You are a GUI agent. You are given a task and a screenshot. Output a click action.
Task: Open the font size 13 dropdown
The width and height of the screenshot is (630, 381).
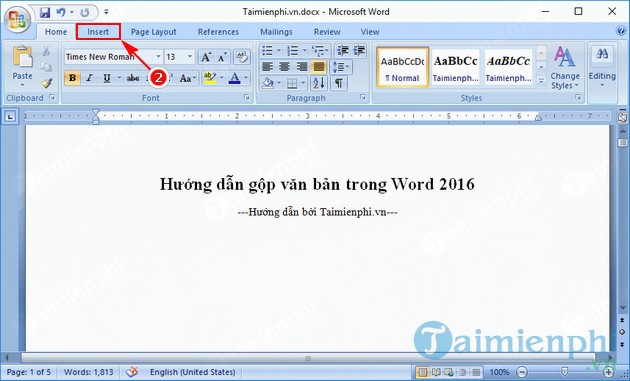pos(190,57)
